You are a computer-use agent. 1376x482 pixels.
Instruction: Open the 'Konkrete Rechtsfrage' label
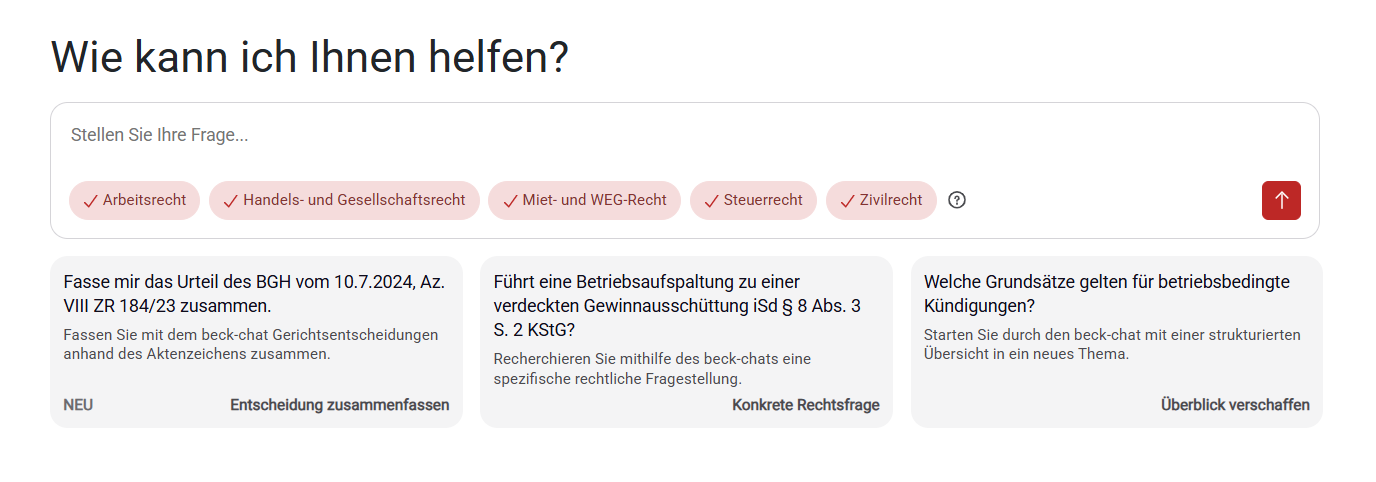pyautogui.click(x=805, y=405)
